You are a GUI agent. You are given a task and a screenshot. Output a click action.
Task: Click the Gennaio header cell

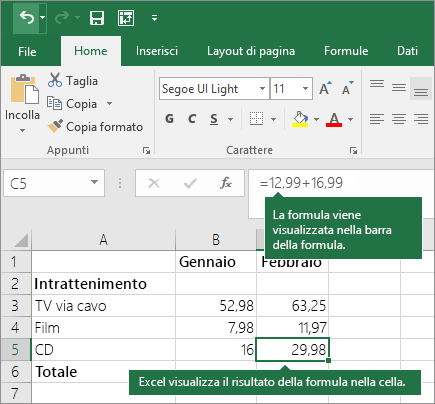coord(216,262)
